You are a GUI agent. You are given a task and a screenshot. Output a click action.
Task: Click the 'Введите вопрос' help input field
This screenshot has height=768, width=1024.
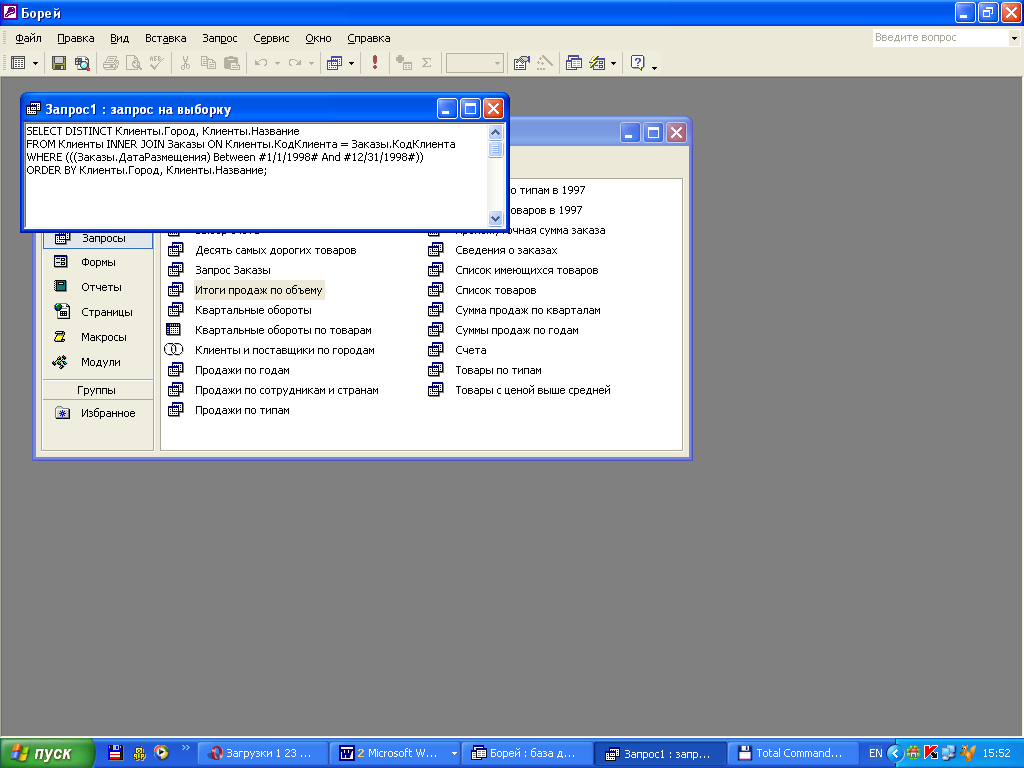(940, 38)
